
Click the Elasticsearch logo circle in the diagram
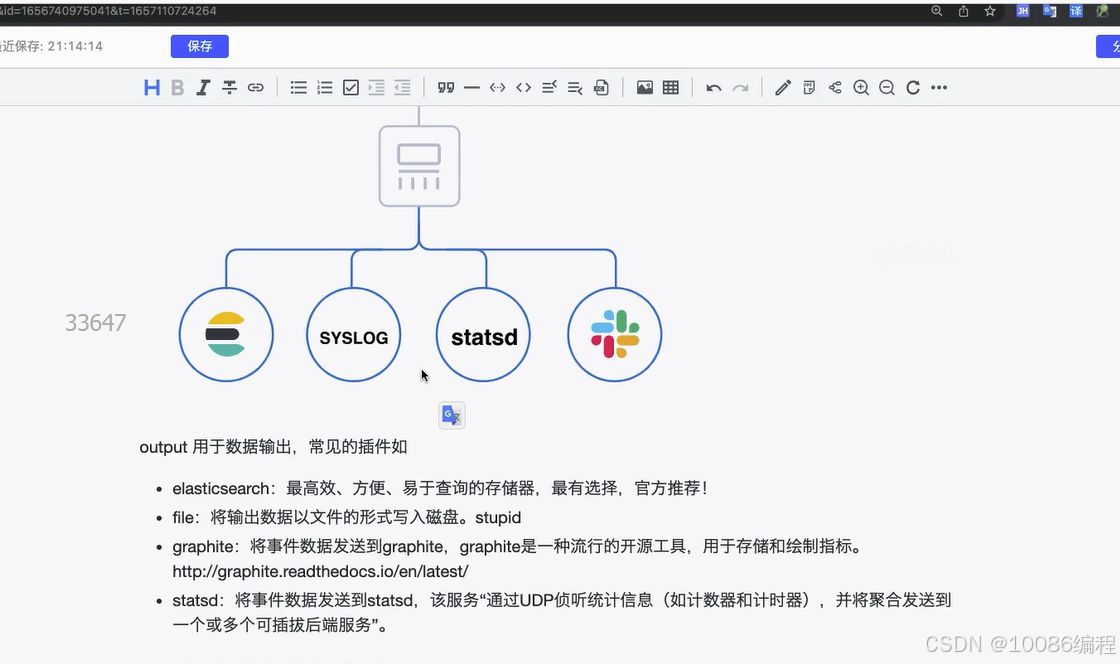coord(226,334)
